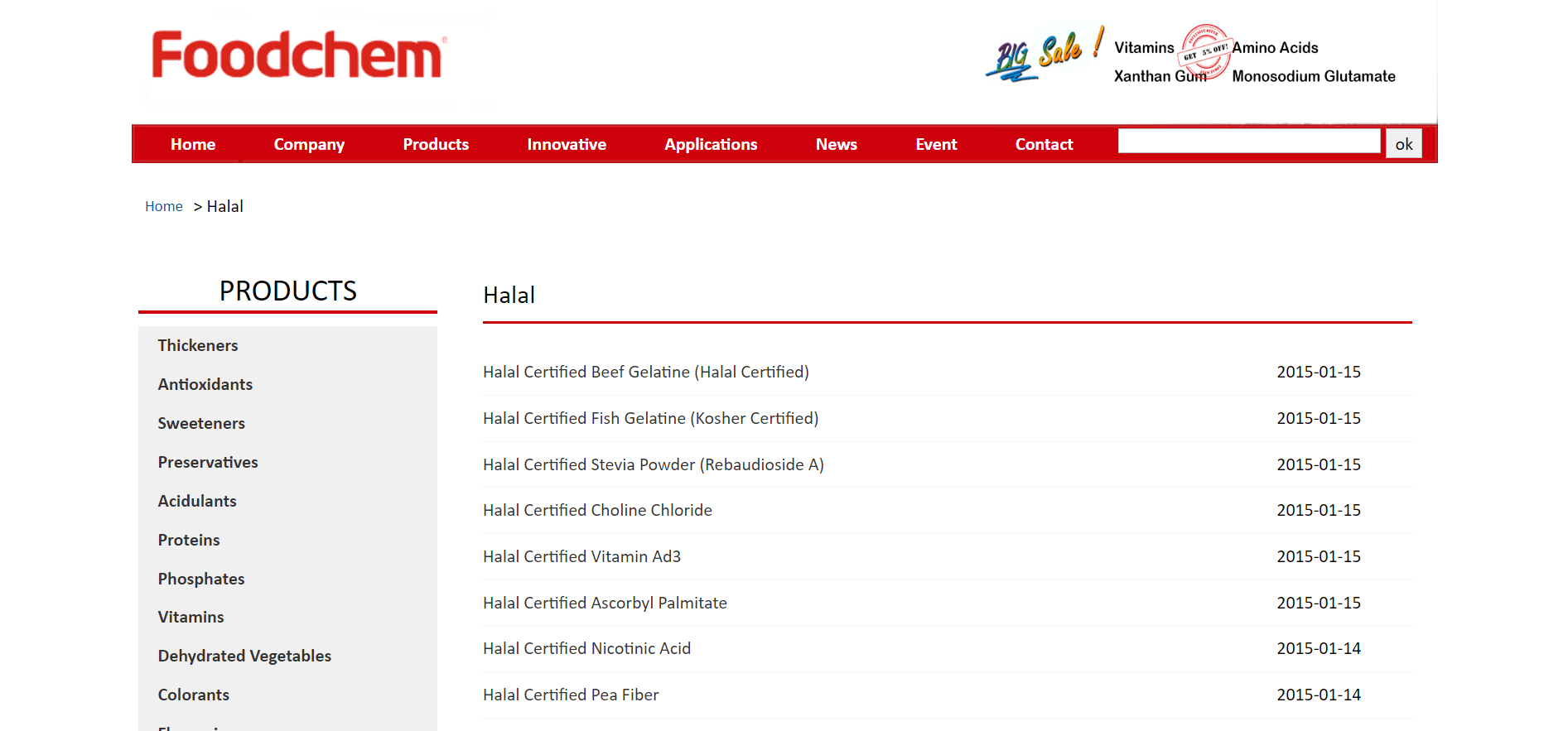Open Halal Certified Choline Chloride article

pyautogui.click(x=597, y=510)
